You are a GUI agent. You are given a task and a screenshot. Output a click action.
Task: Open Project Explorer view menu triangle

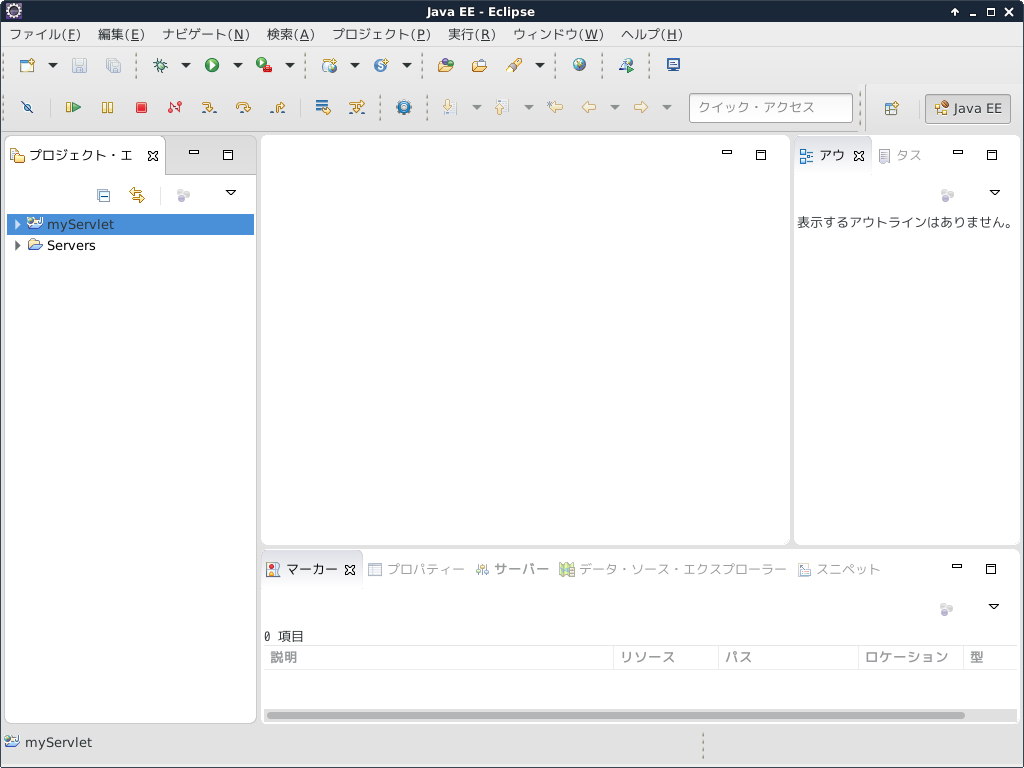coord(231,193)
